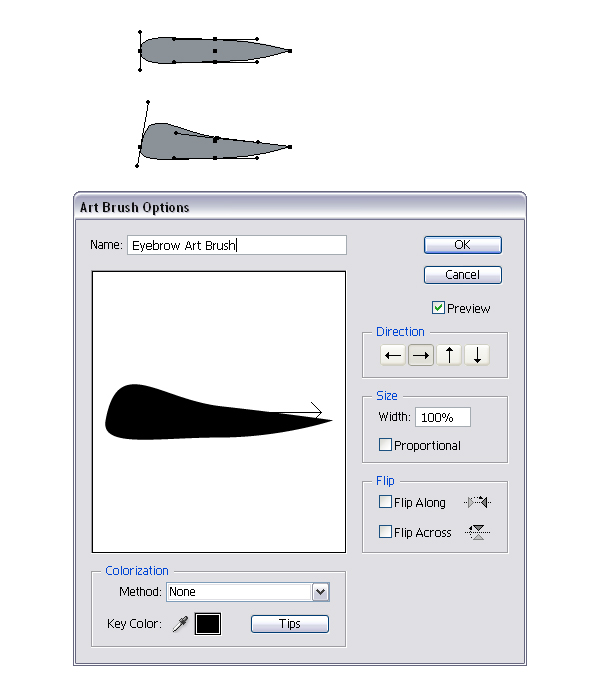Enable the Flip Across checkbox
This screenshot has height=680, width=600.
[x=386, y=533]
